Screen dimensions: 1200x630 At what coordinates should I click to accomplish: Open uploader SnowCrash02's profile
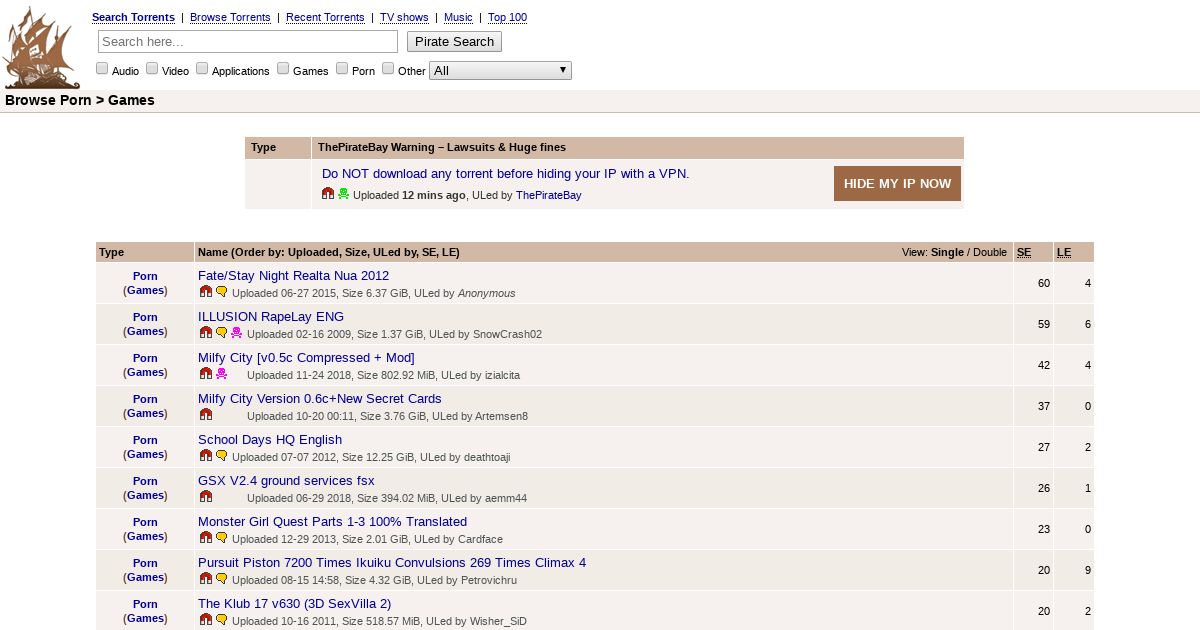[x=507, y=334]
